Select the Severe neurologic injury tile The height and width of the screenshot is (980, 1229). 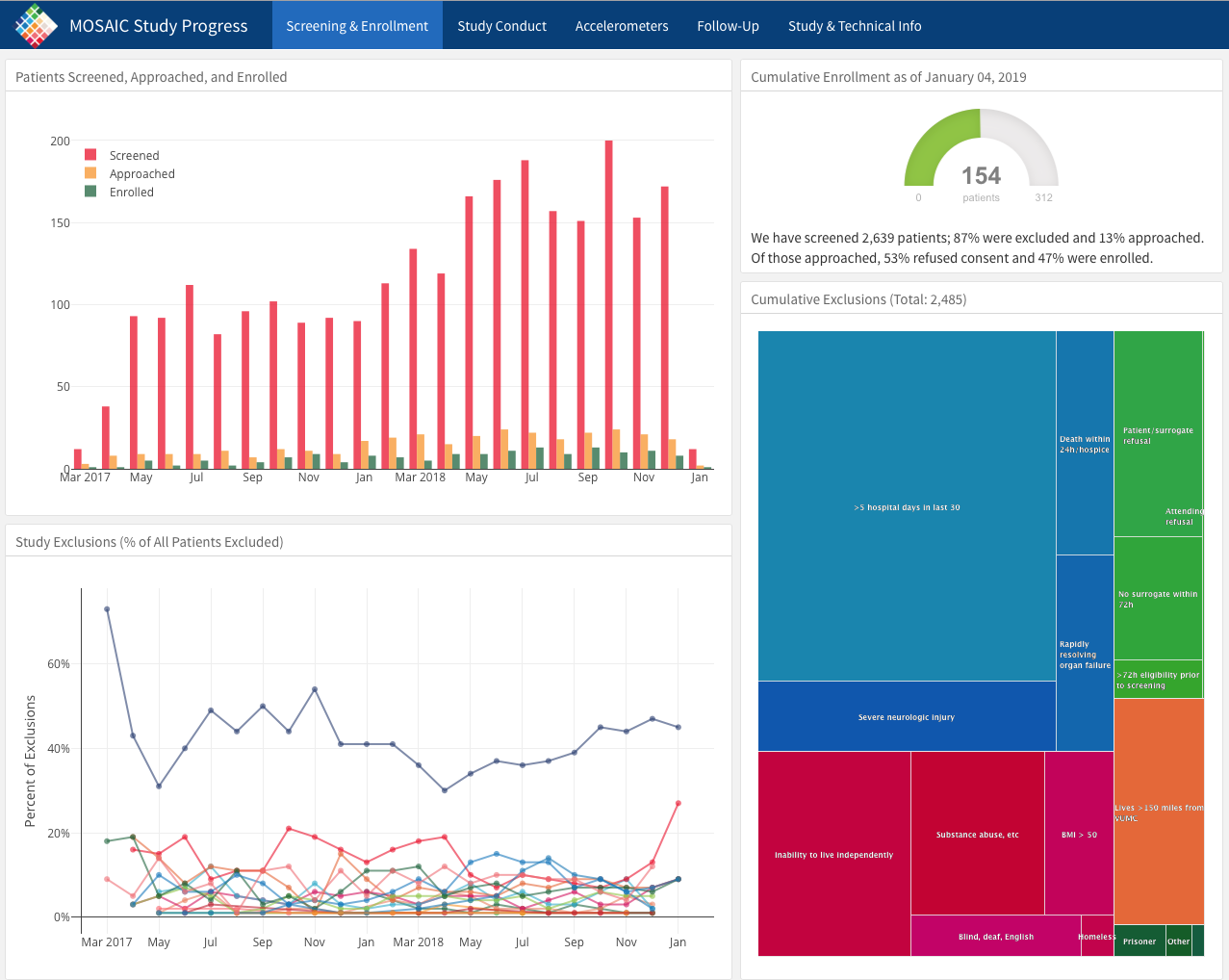907,717
